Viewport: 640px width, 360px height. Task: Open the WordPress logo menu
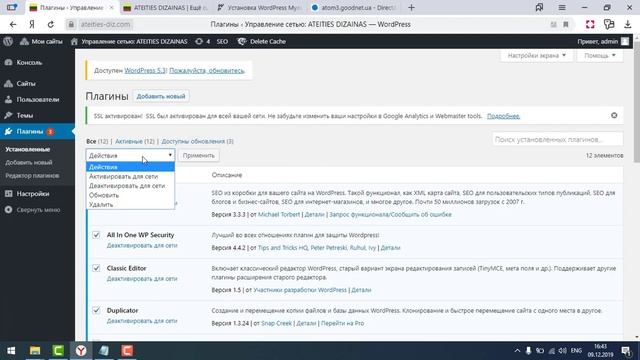coord(8,41)
